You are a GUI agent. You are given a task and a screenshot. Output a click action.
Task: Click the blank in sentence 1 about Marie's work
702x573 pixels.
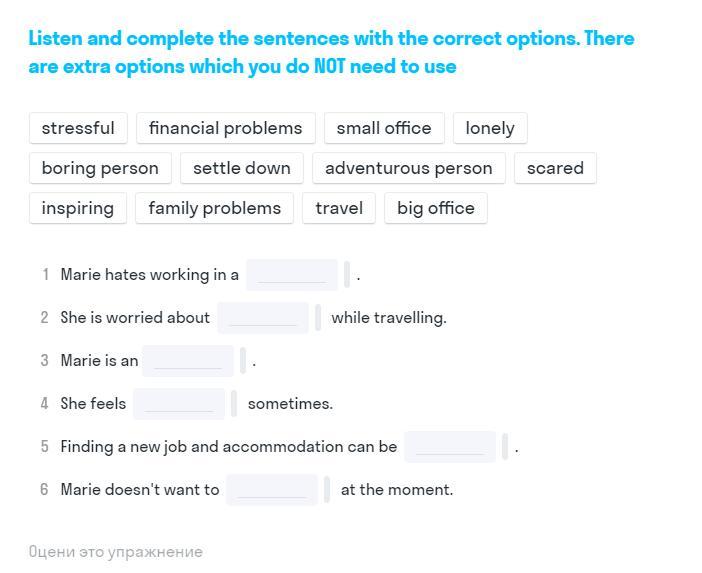(292, 275)
